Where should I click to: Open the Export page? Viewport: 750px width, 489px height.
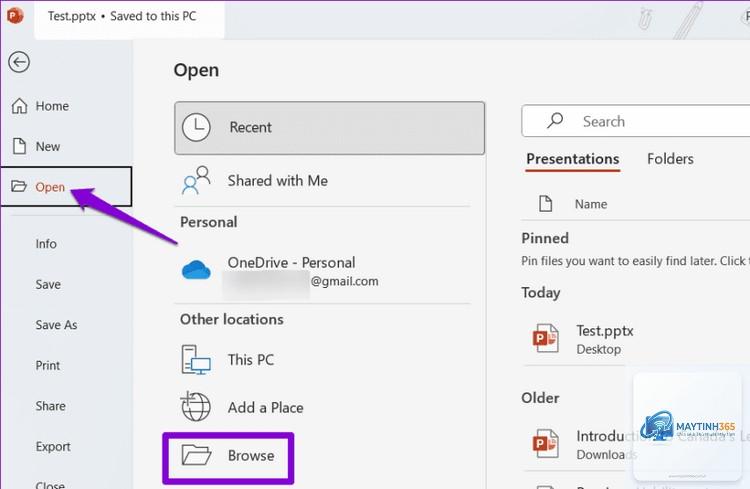click(53, 447)
